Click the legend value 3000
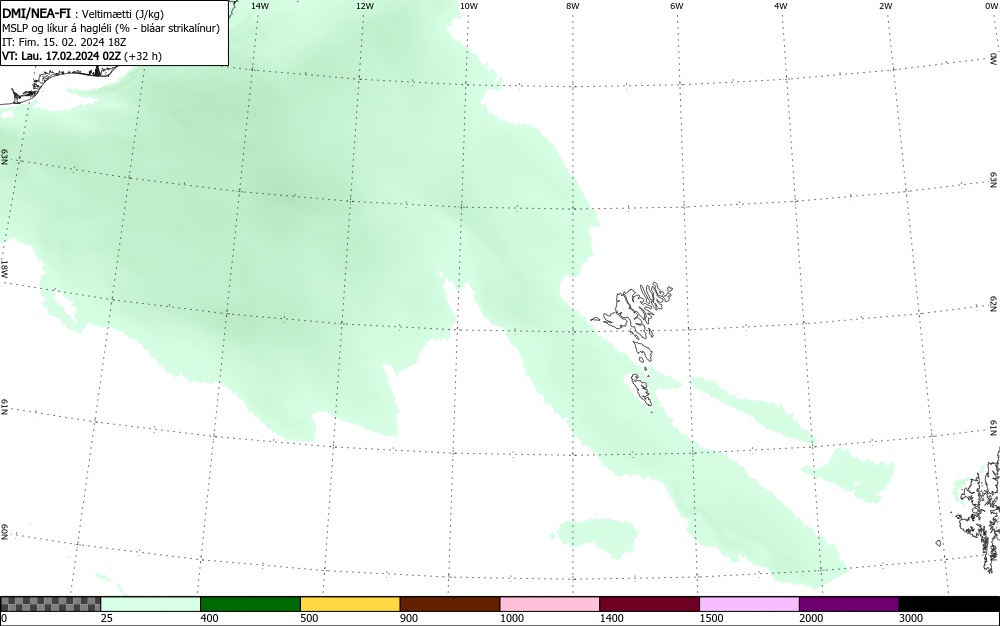Viewport: 1000px width, 626px height. (911, 618)
